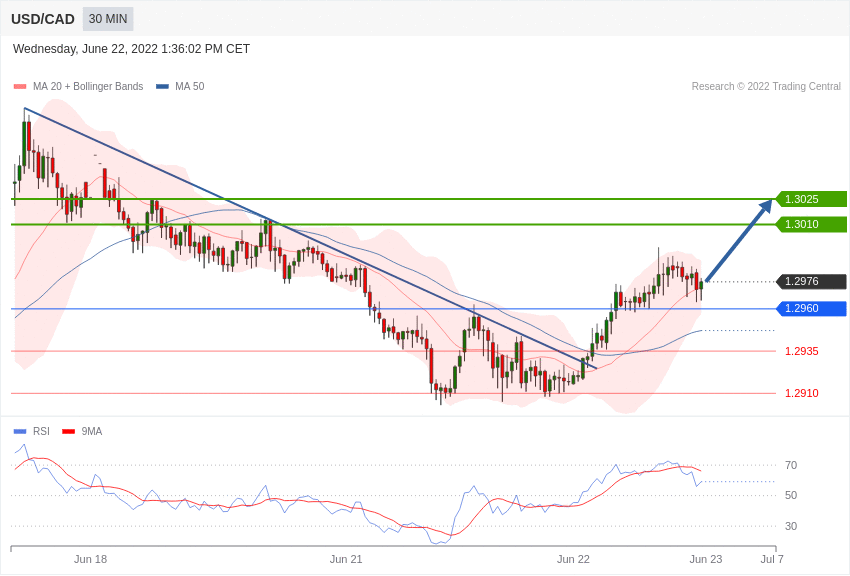Image resolution: width=850 pixels, height=576 pixels.
Task: Click the 30 MIN timeframe badge
Action: 108,19
